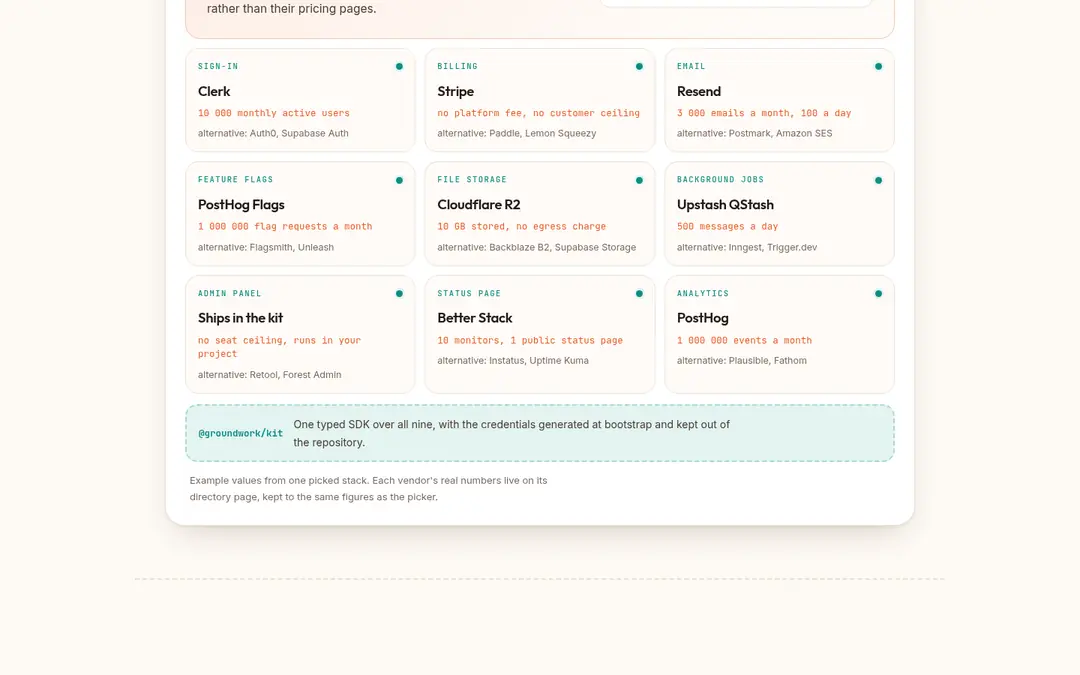Click the ANALYTICS category label
This screenshot has width=1080, height=675.
pos(703,293)
